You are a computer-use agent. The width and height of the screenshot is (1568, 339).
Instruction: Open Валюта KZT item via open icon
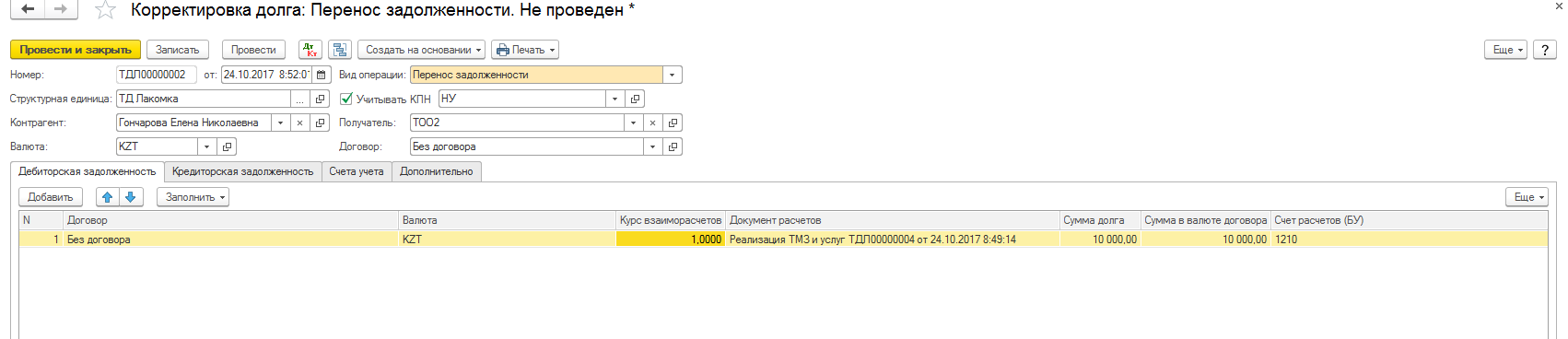tap(227, 146)
